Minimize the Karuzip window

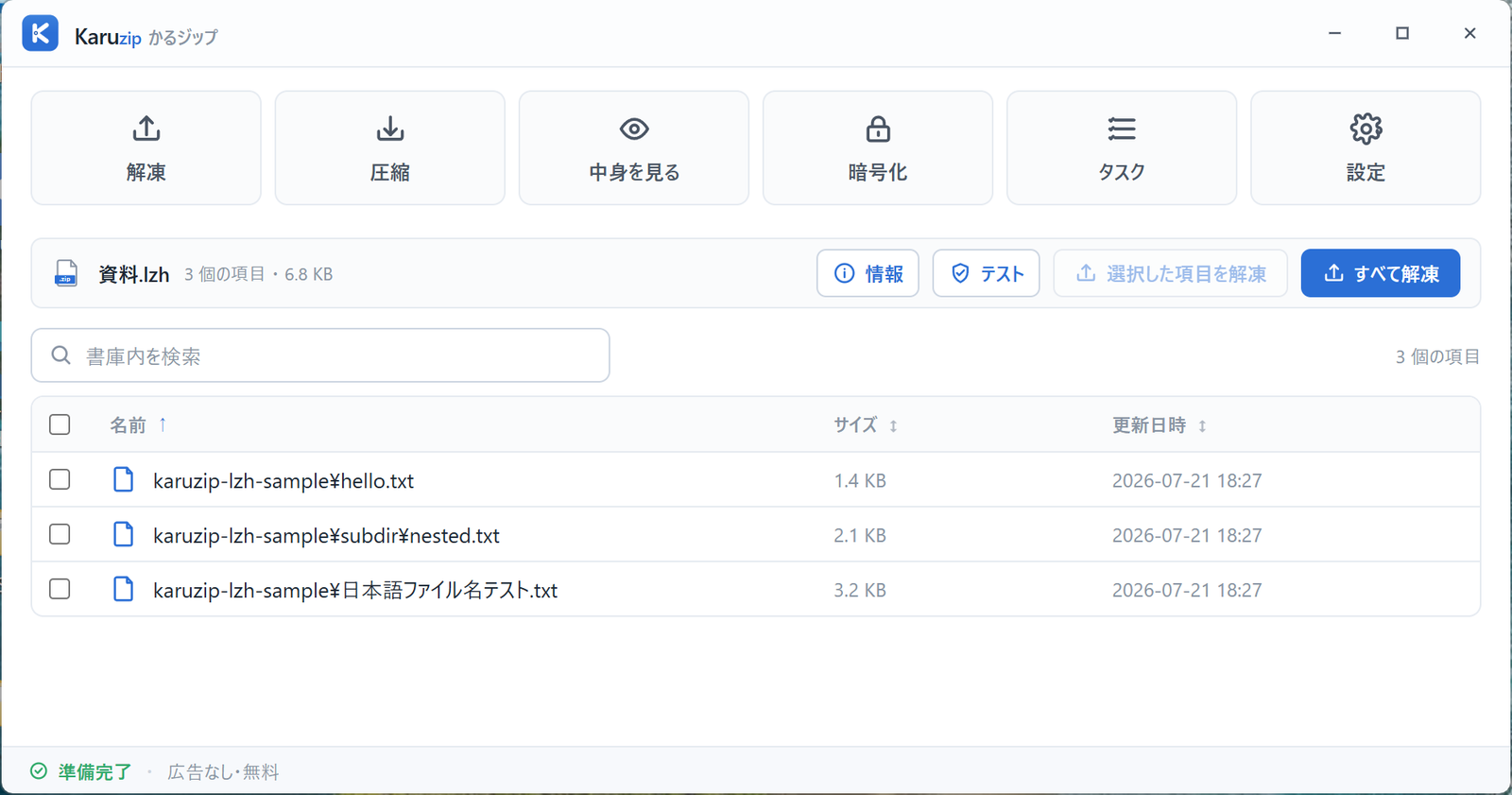click(1334, 33)
